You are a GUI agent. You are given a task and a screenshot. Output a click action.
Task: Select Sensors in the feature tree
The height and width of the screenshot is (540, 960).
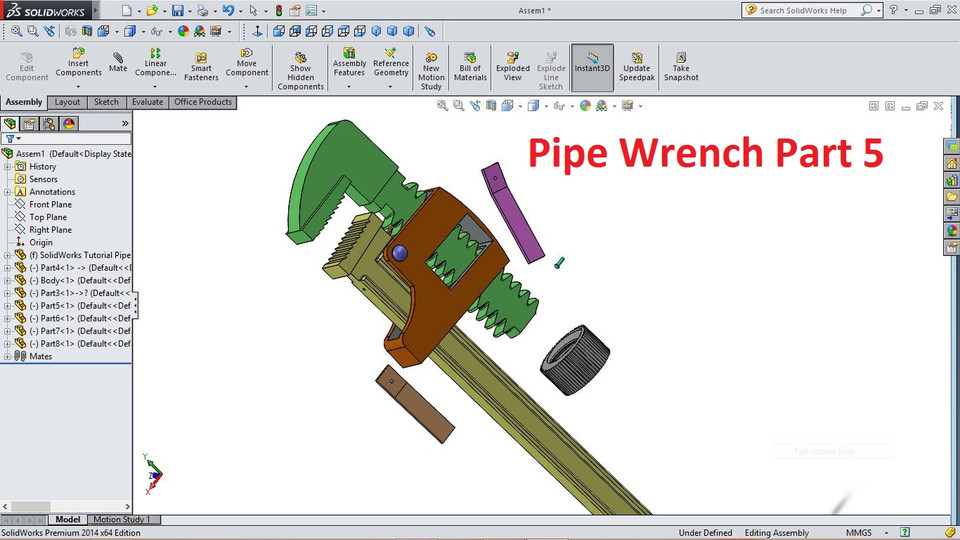coord(43,179)
